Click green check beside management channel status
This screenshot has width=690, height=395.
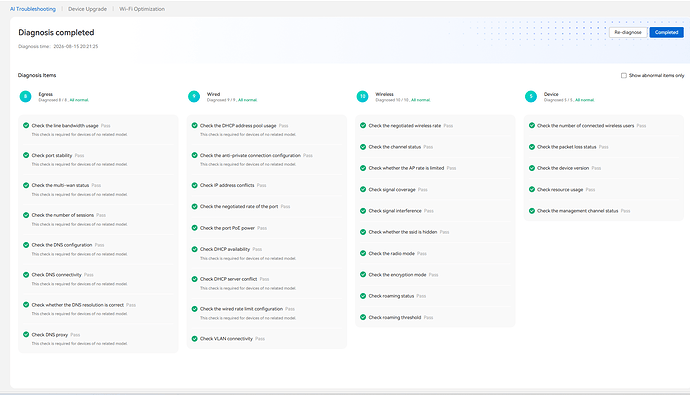click(x=532, y=211)
